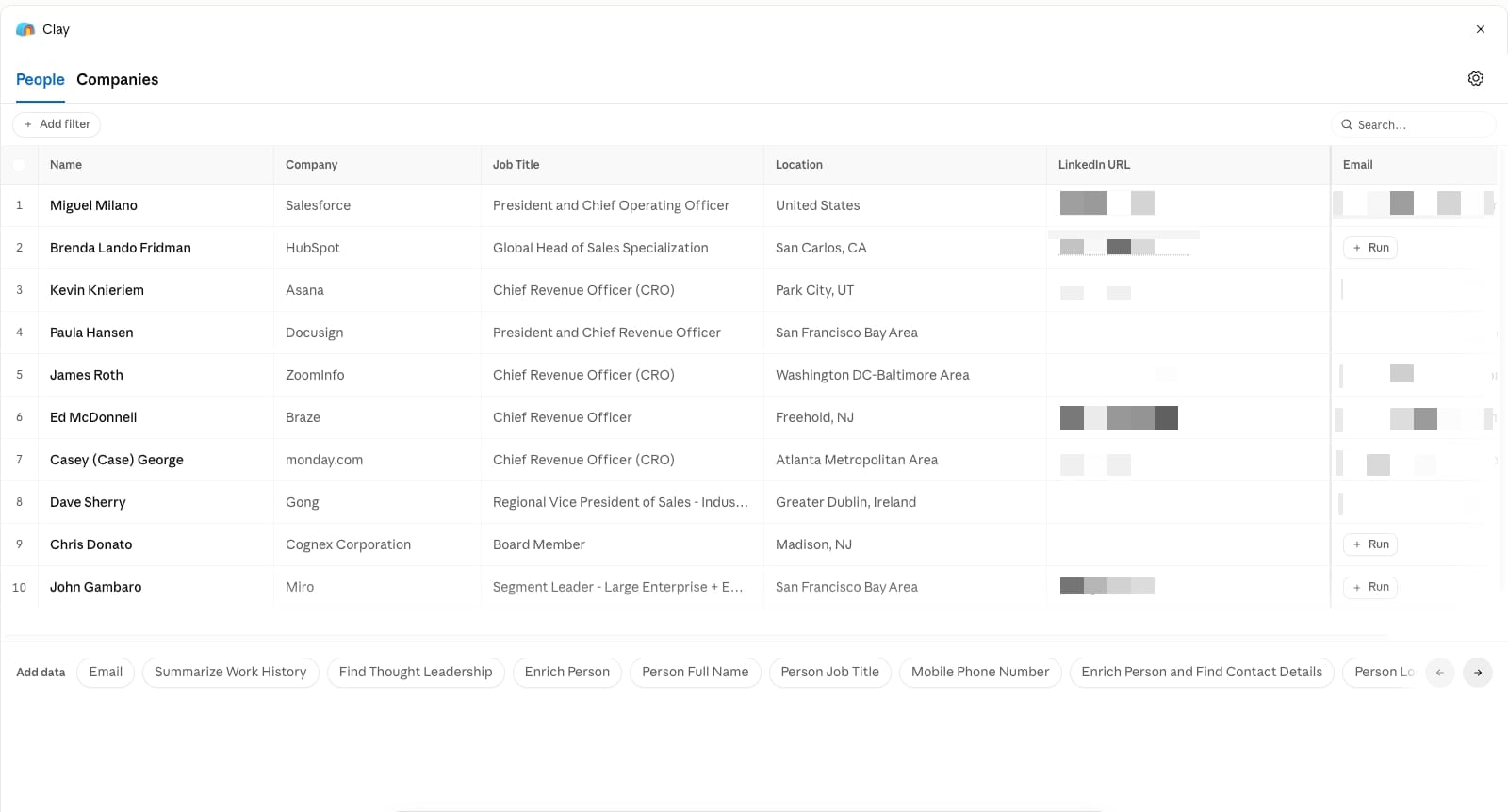Add the Person Full Name chip
The height and width of the screenshot is (812, 1508).
click(696, 672)
